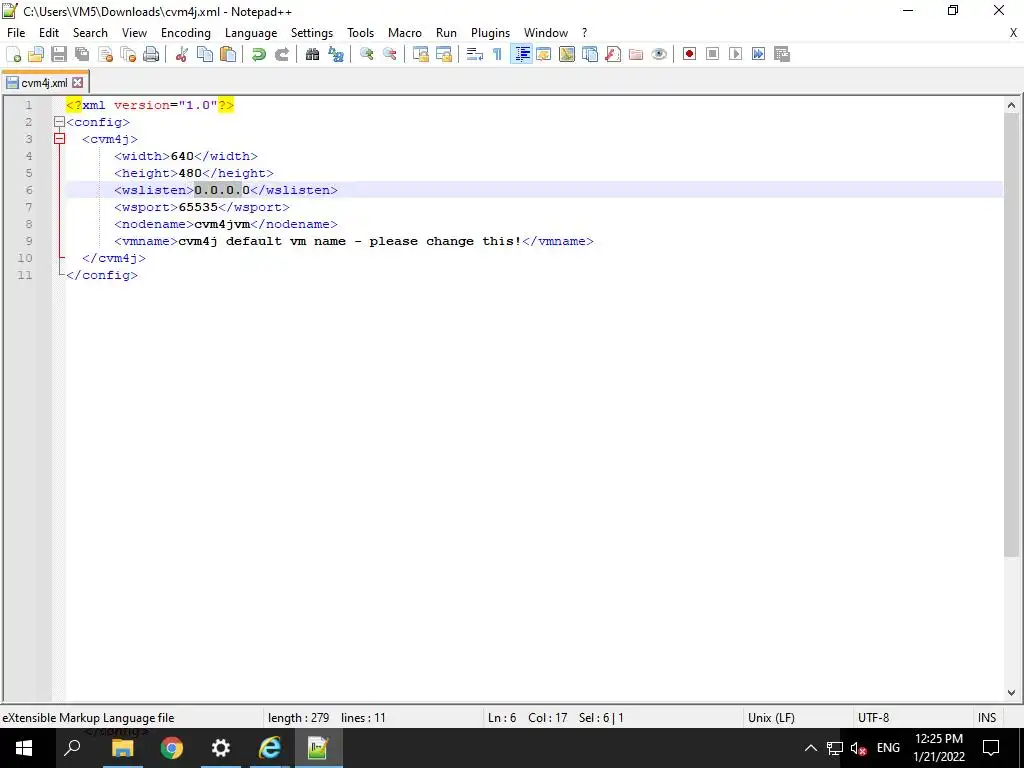1024x768 pixels.
Task: Toggle word wrap toolbar button
Action: [475, 54]
